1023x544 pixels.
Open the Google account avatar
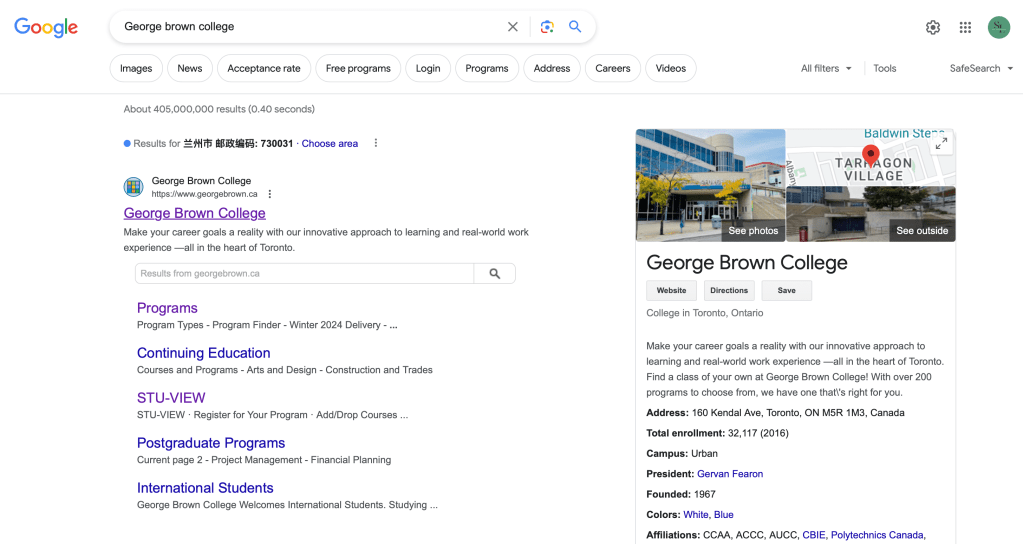tap(998, 28)
